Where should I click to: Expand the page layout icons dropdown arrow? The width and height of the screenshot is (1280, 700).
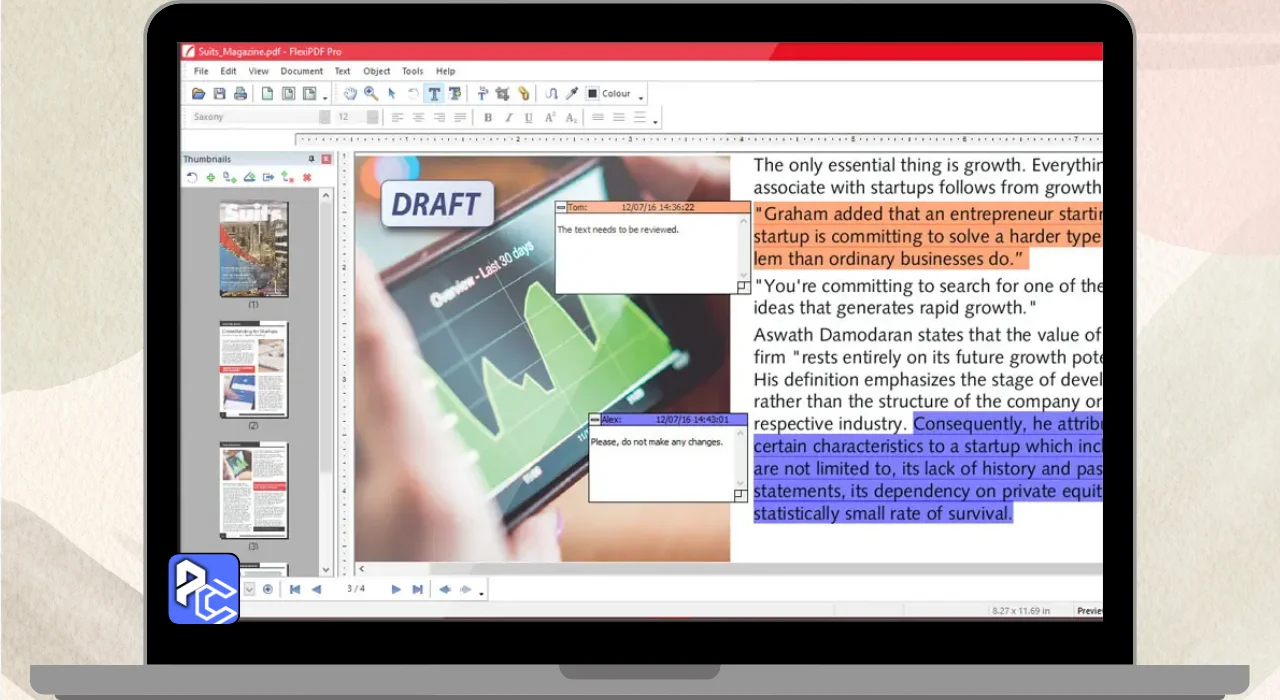click(325, 97)
